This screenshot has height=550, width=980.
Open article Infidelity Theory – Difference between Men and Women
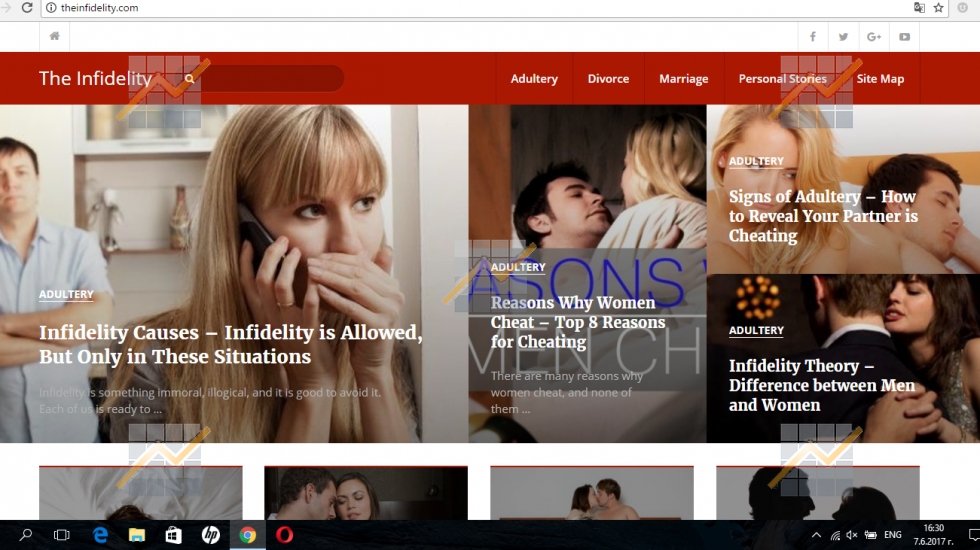point(821,386)
